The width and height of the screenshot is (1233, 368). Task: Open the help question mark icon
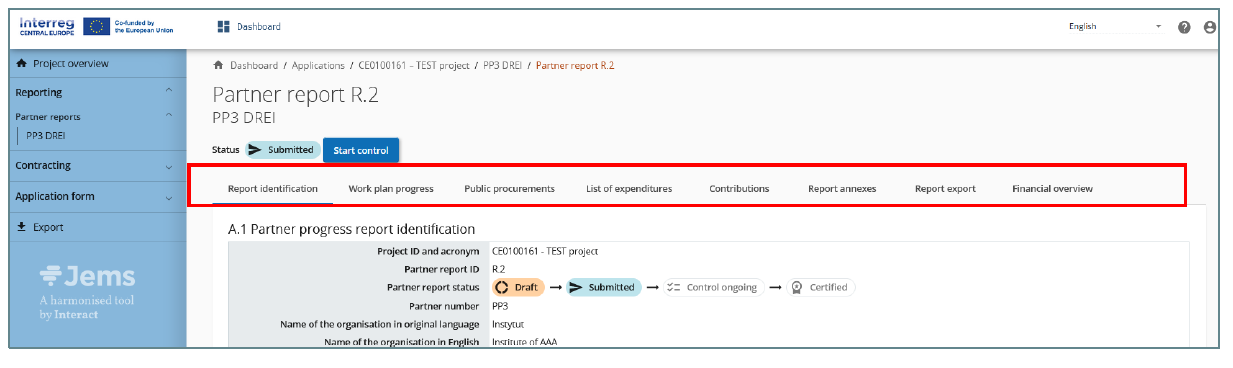[x=1184, y=27]
